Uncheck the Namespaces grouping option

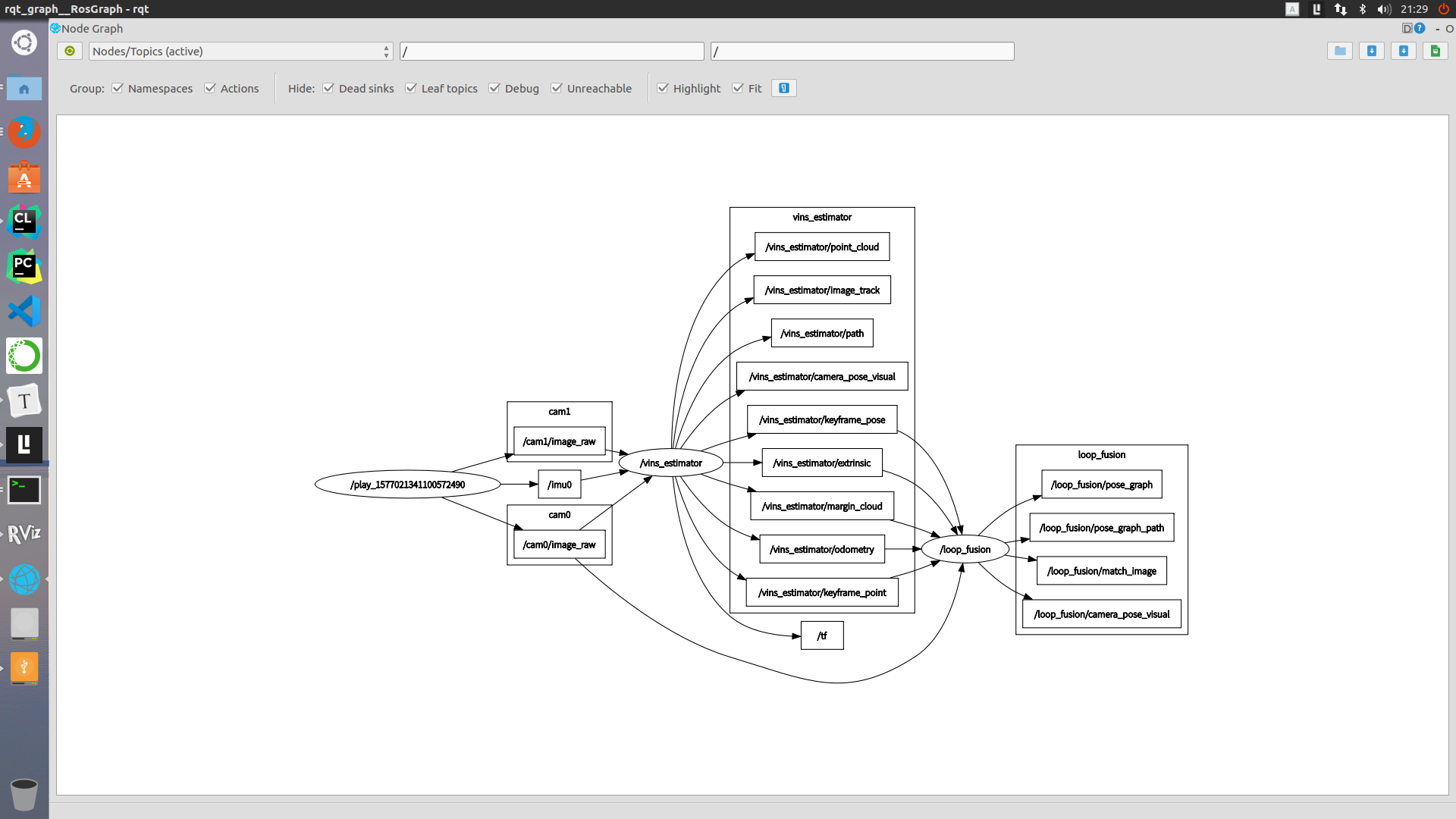pyautogui.click(x=118, y=88)
